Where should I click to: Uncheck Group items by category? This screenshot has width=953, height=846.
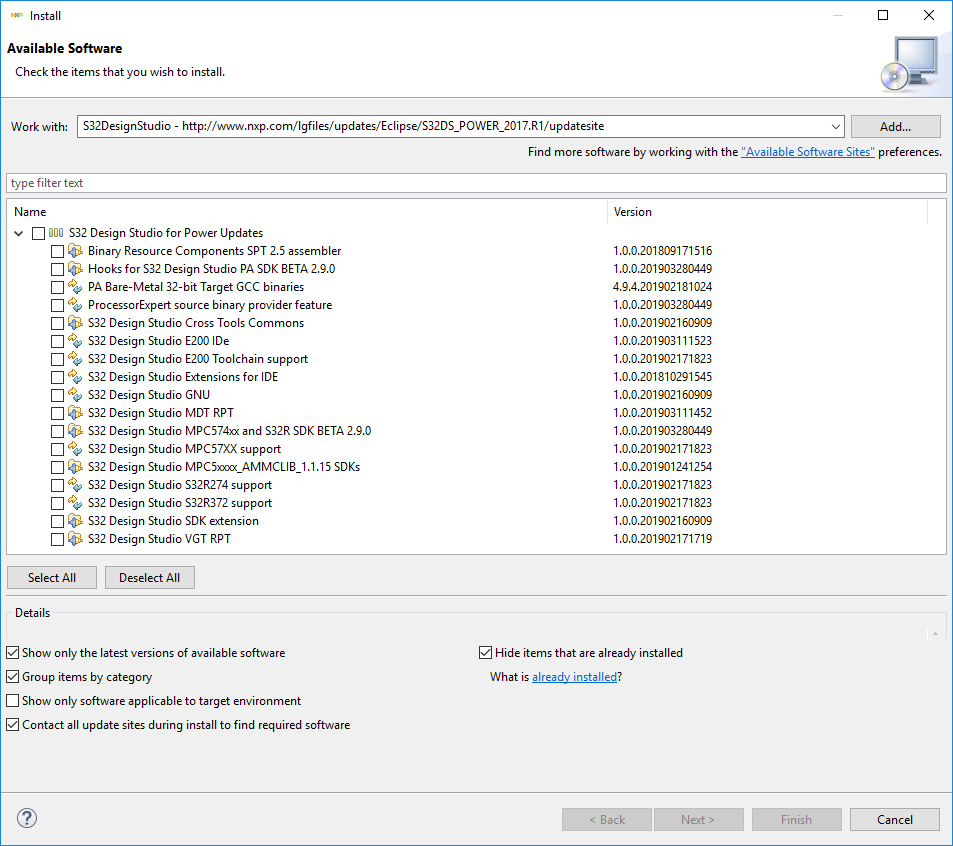(x=13, y=677)
